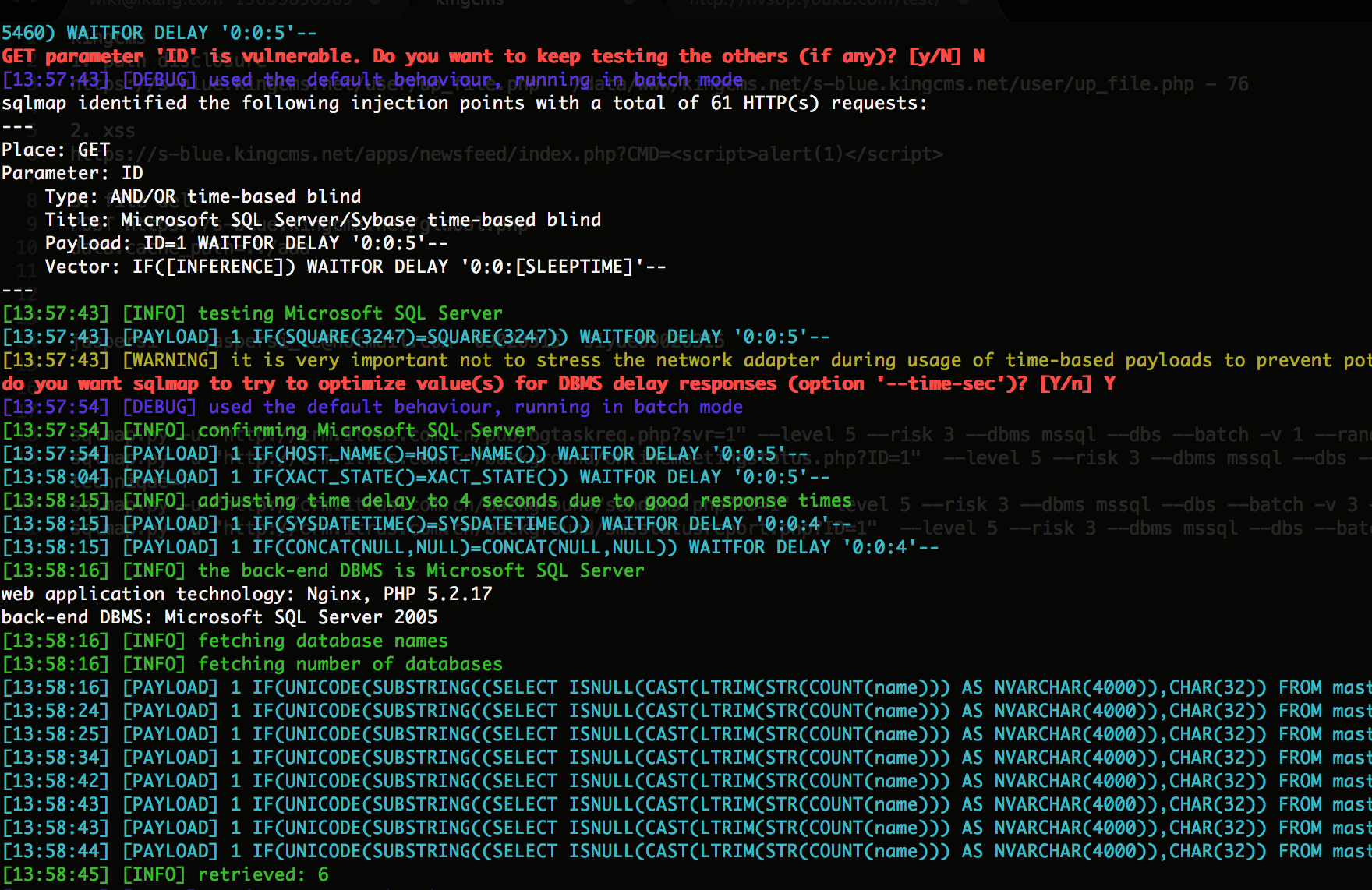This screenshot has height=890, width=1372.
Task: Select the HOST_NAME() payload line
Action: tap(405, 454)
